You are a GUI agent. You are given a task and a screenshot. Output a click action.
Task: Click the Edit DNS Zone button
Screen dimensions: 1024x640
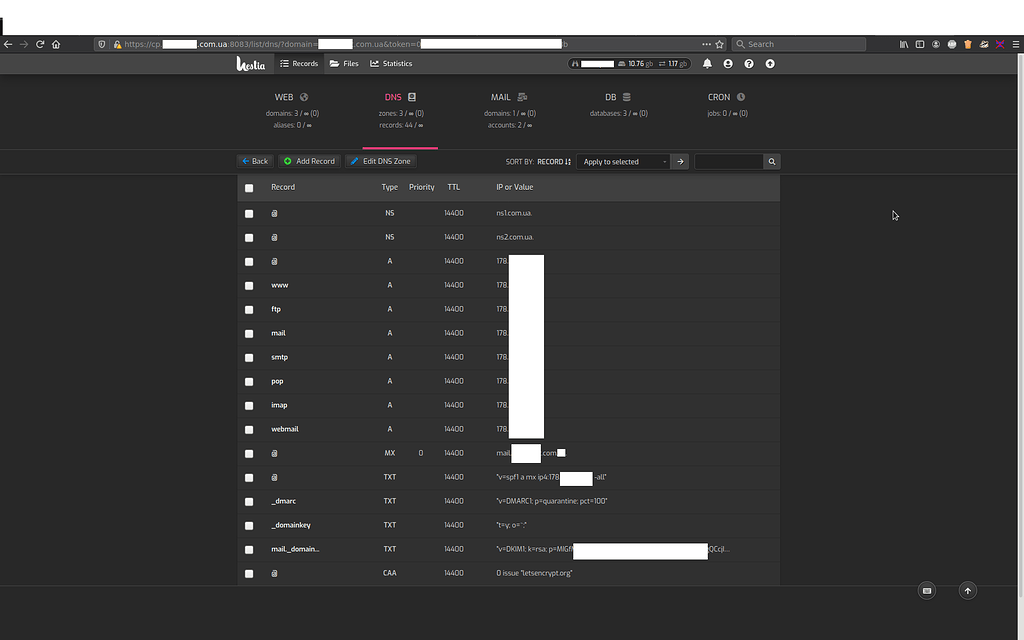coord(381,161)
